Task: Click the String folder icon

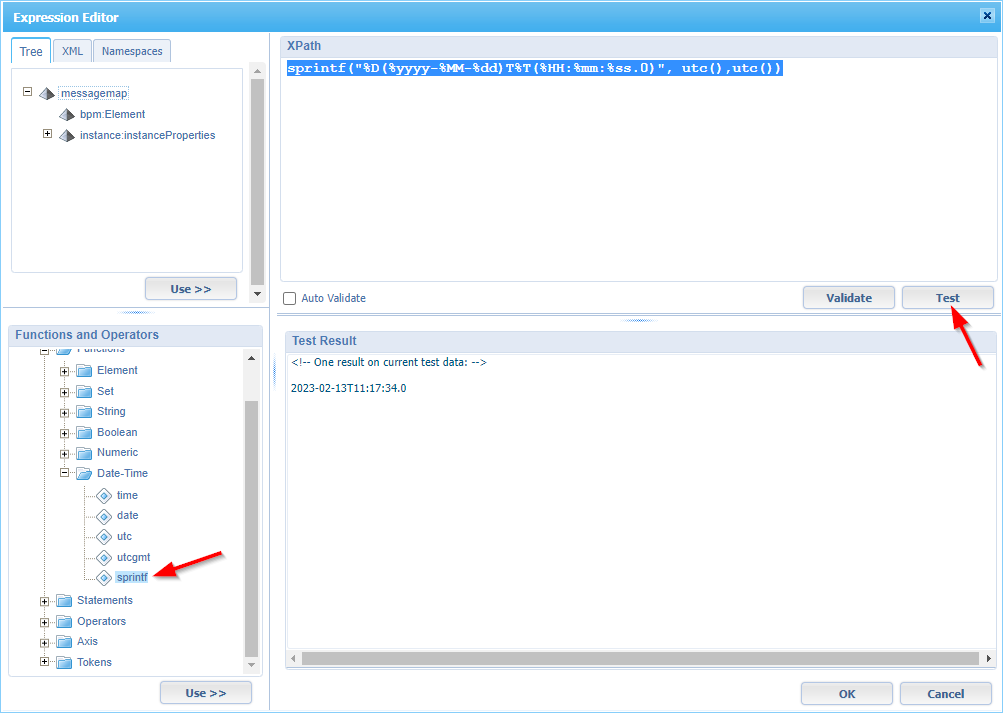Action: pyautogui.click(x=84, y=412)
